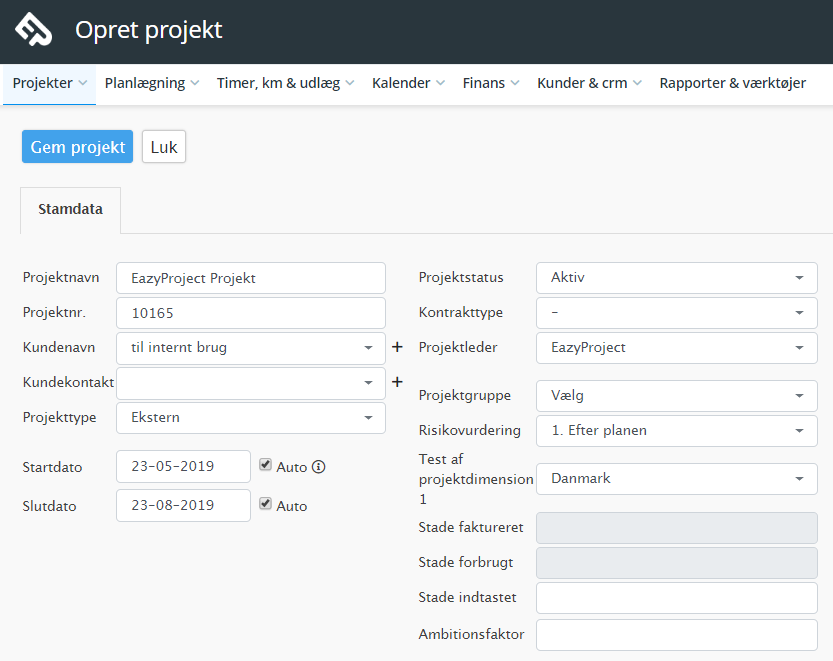
Task: Click the Slutdato label
Action: [49, 506]
